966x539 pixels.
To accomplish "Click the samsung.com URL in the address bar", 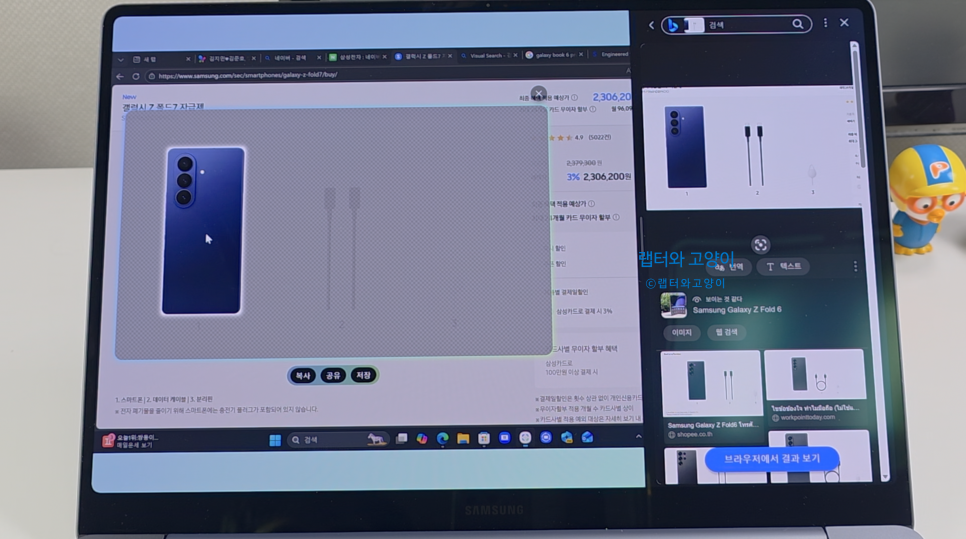I will 248,75.
